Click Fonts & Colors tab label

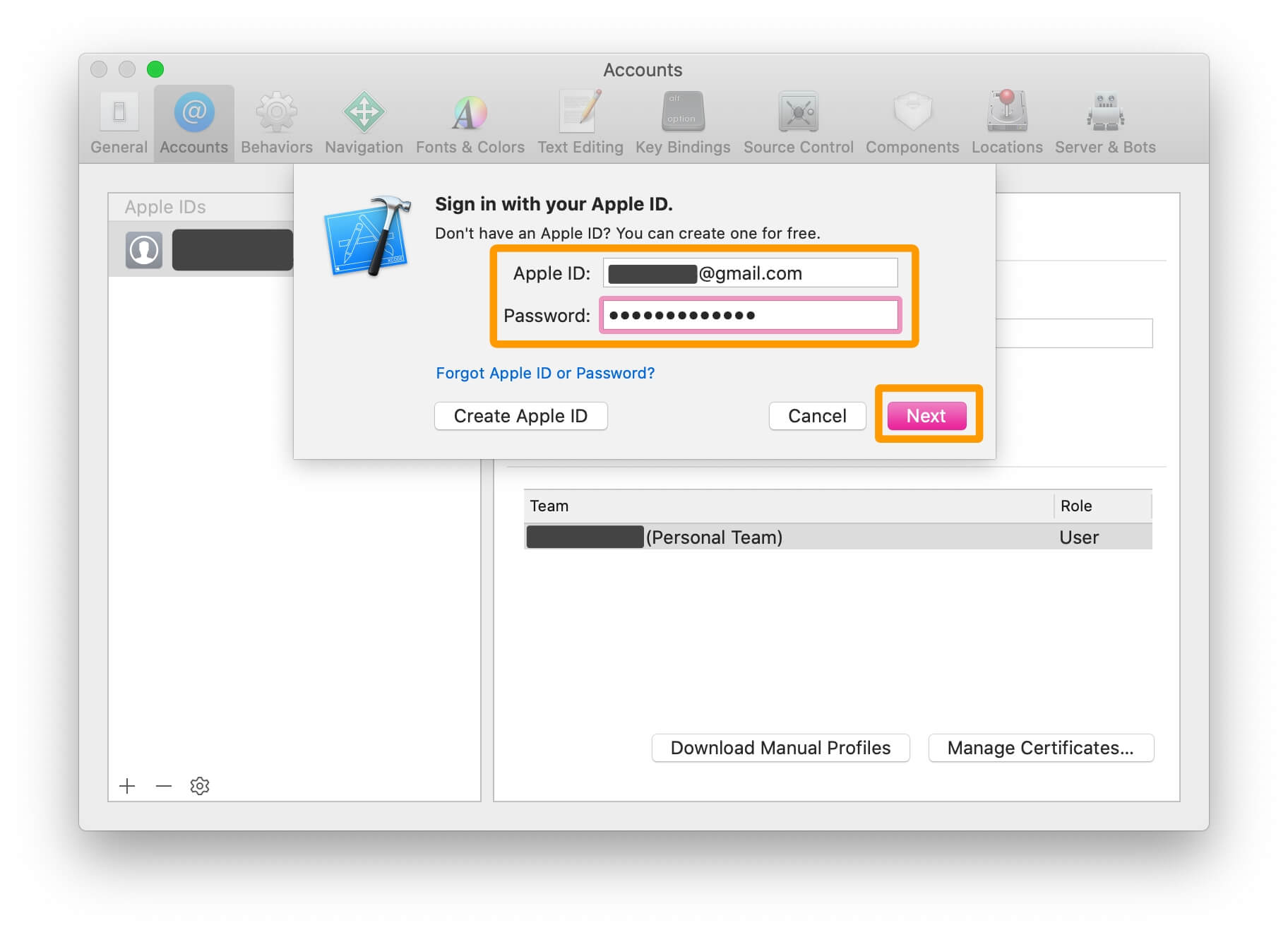(470, 147)
